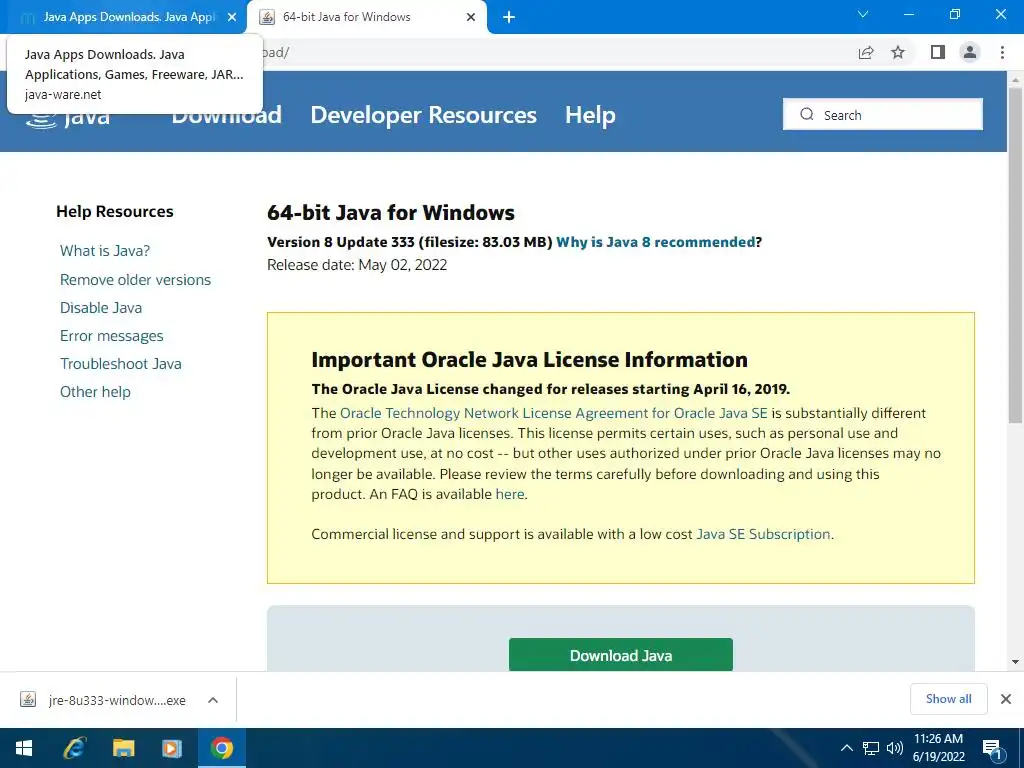Open the What is Java? link
This screenshot has height=768, width=1024.
pyautogui.click(x=104, y=251)
